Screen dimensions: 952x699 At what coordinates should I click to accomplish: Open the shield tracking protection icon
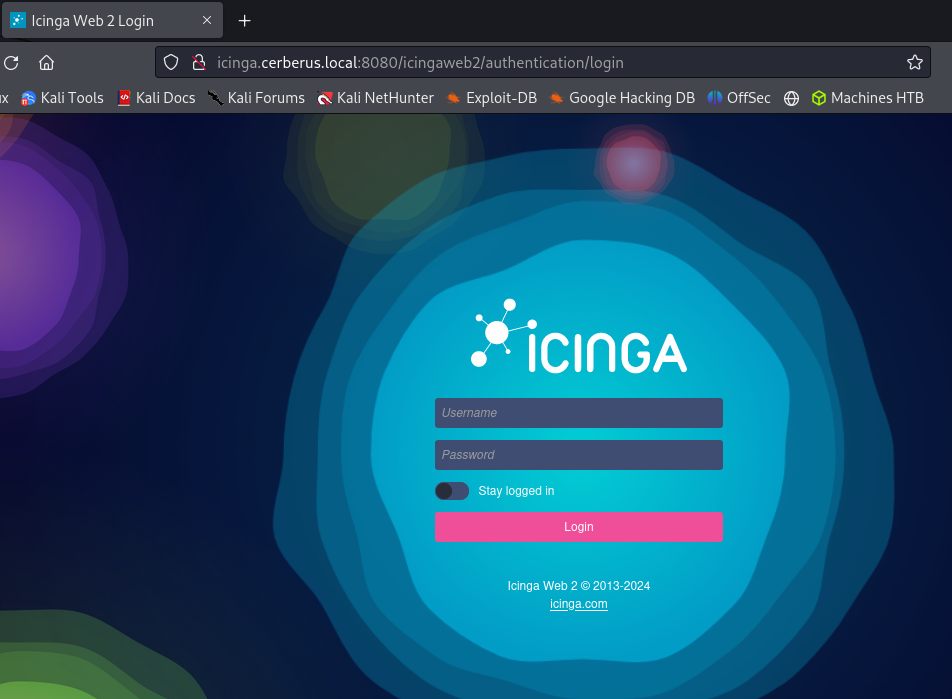[x=171, y=62]
